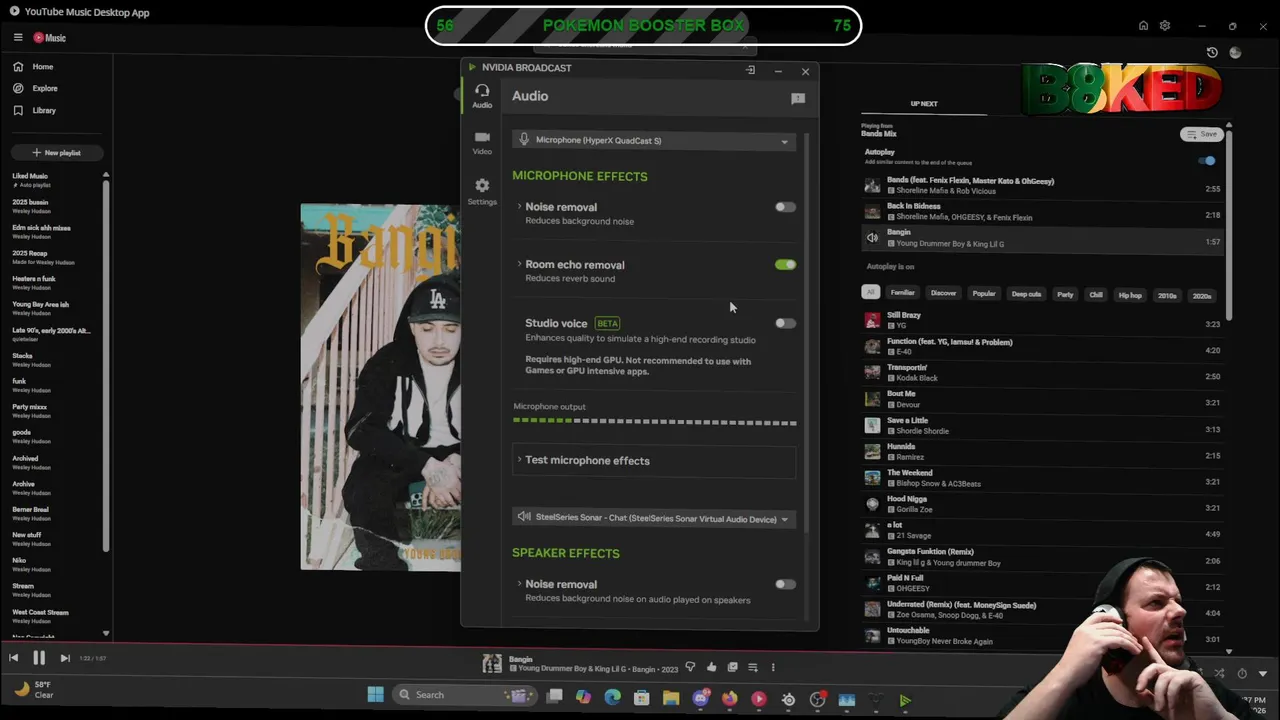Open the Windows Start menu
The width and height of the screenshot is (1280, 720).
coord(375,695)
